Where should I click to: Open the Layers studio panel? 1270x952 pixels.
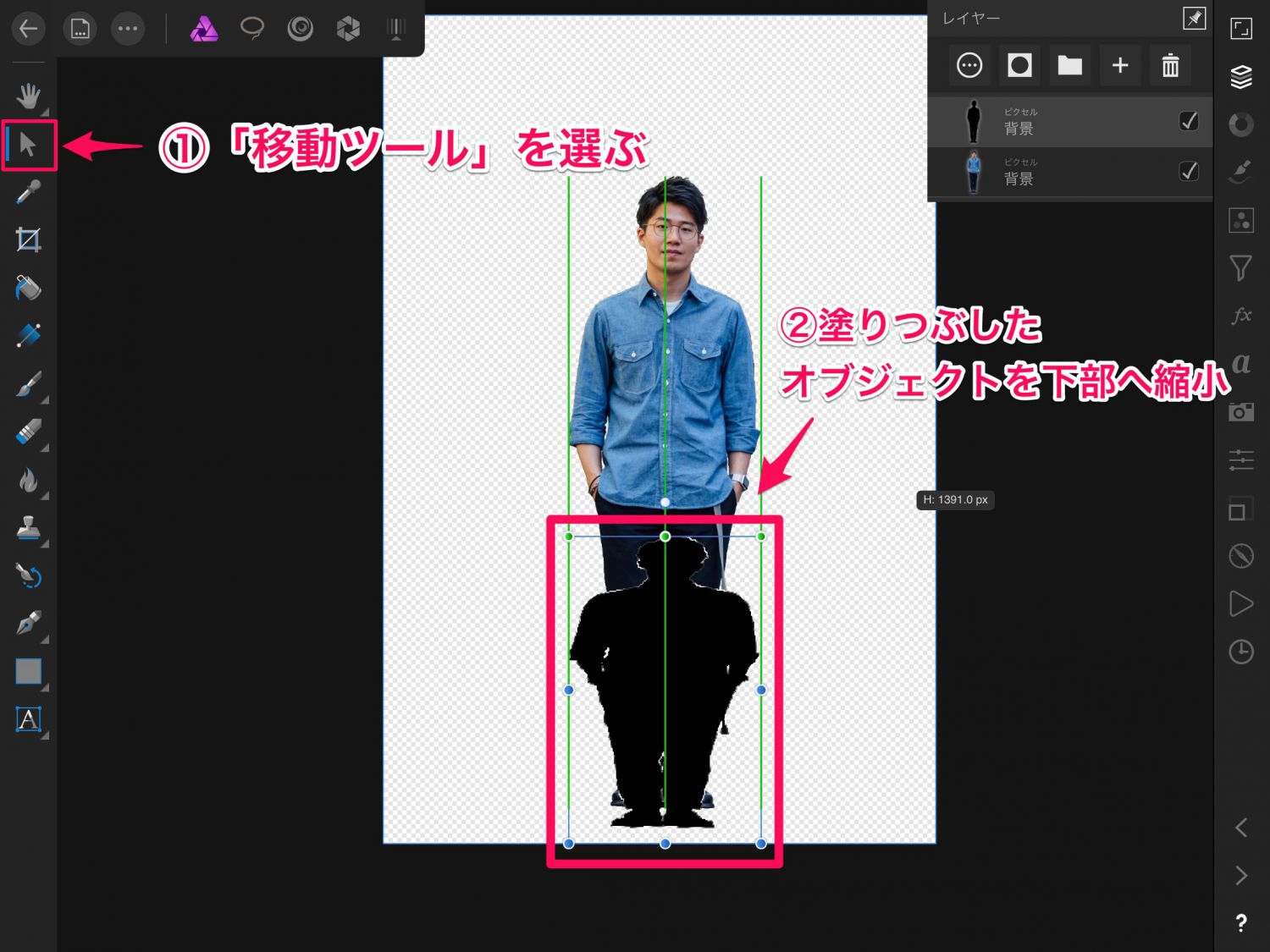point(1241,77)
